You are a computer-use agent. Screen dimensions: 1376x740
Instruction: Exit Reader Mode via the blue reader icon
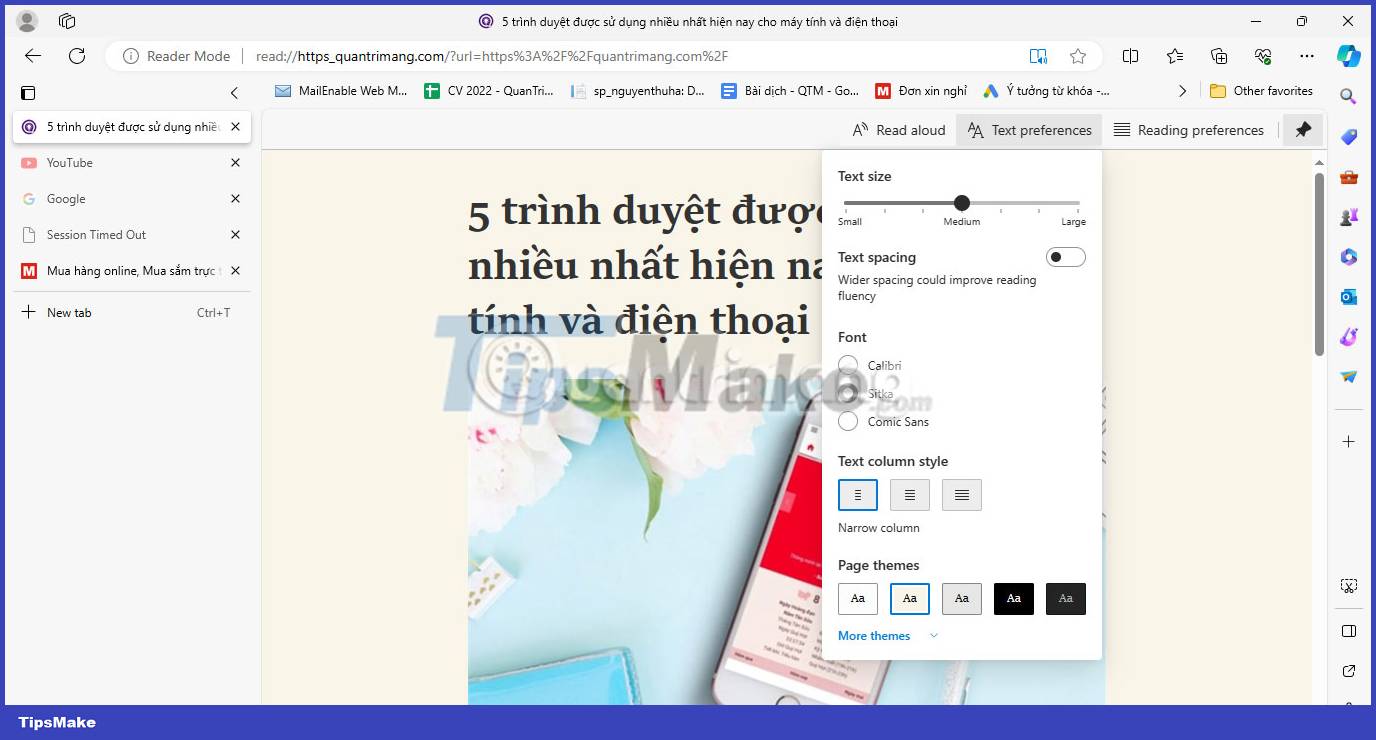click(1038, 56)
